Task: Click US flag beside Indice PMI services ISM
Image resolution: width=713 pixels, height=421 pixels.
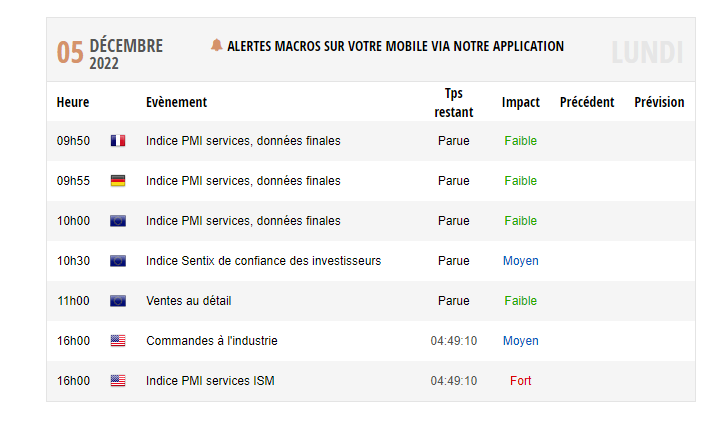Action: pos(118,381)
